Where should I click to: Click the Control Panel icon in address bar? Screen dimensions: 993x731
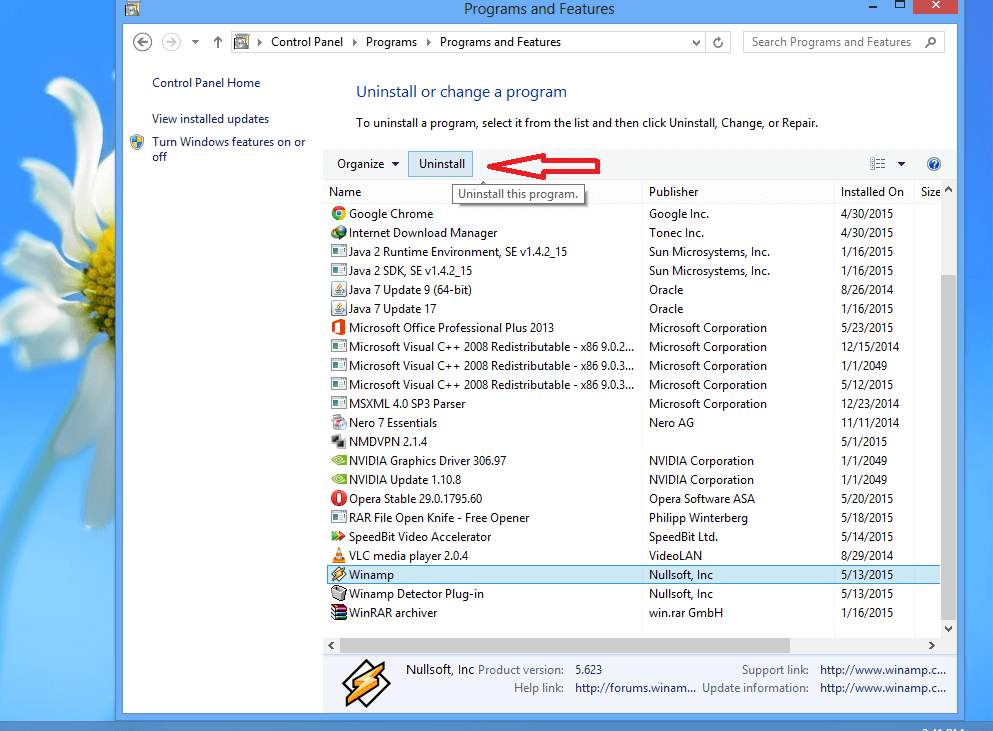[241, 42]
